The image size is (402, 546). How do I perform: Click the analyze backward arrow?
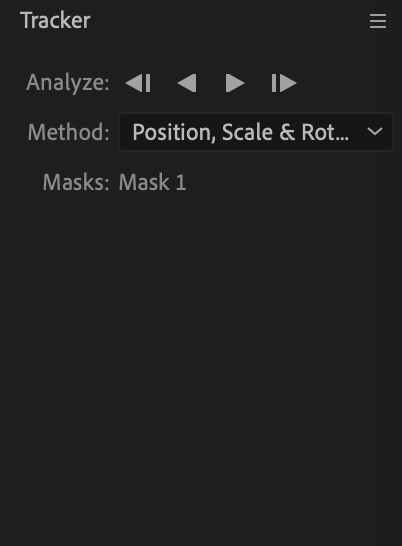(187, 83)
